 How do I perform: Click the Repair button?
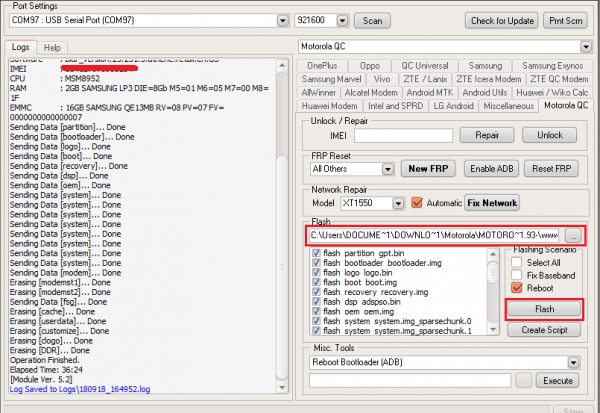[487, 135]
